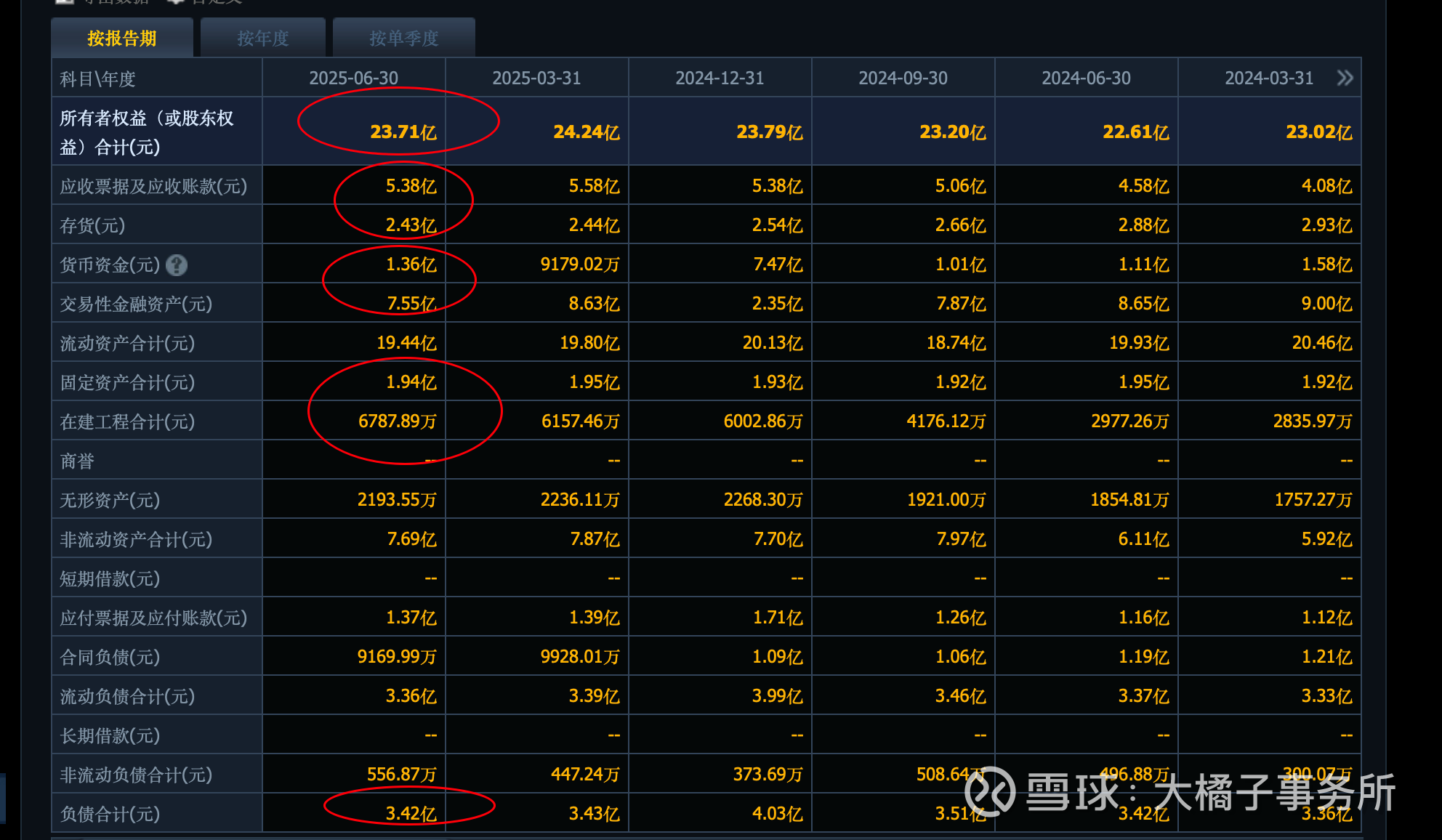The height and width of the screenshot is (840, 1442).
Task: Click the 负债合计 row label
Action: point(110,814)
